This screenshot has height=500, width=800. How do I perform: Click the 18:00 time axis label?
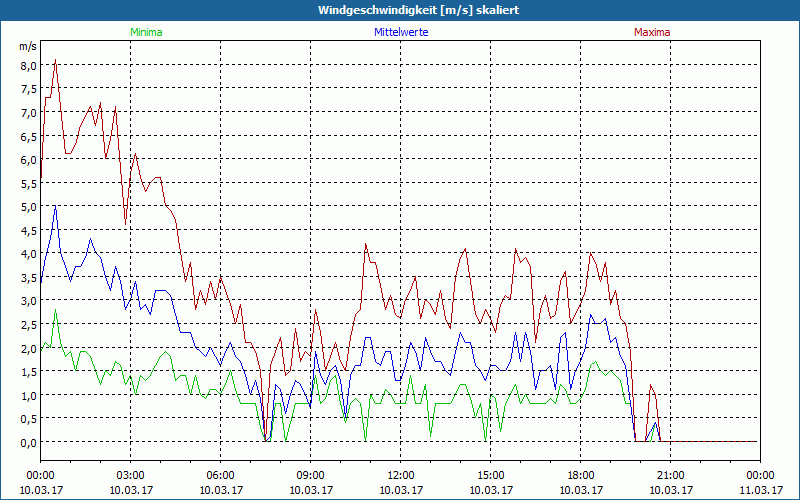coord(581,476)
